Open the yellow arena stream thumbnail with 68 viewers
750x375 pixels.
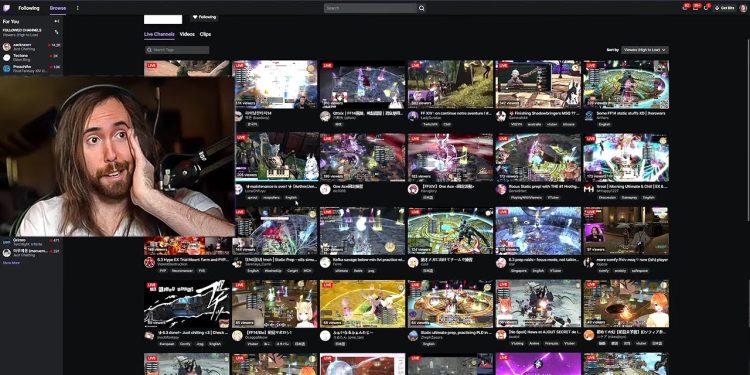click(x=362, y=304)
